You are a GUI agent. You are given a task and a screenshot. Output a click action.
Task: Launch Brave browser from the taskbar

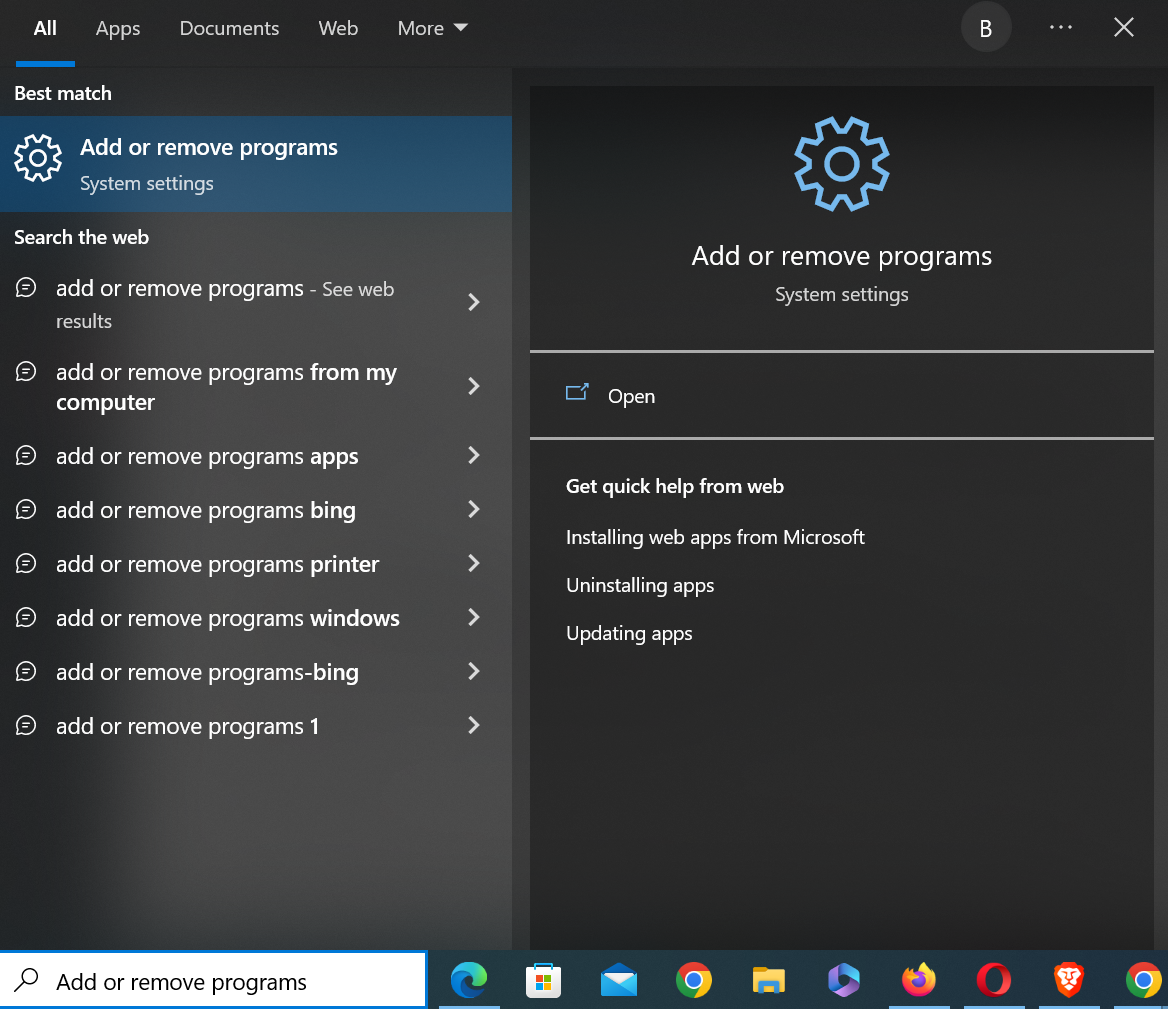(x=1069, y=980)
